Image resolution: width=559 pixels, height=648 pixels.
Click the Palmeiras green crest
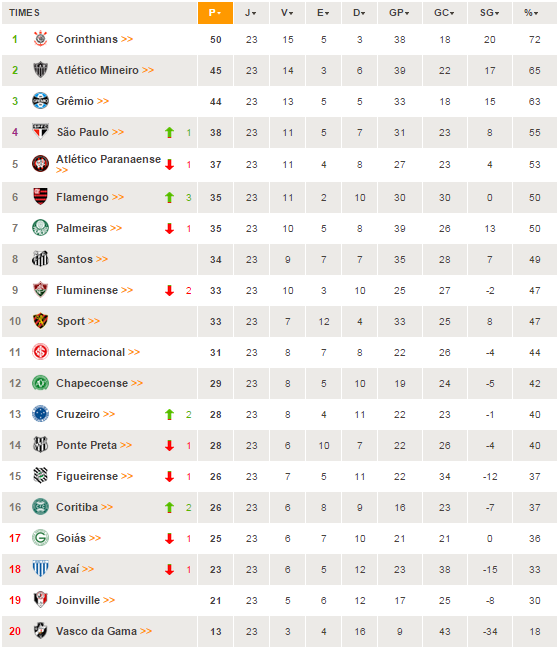[40, 228]
